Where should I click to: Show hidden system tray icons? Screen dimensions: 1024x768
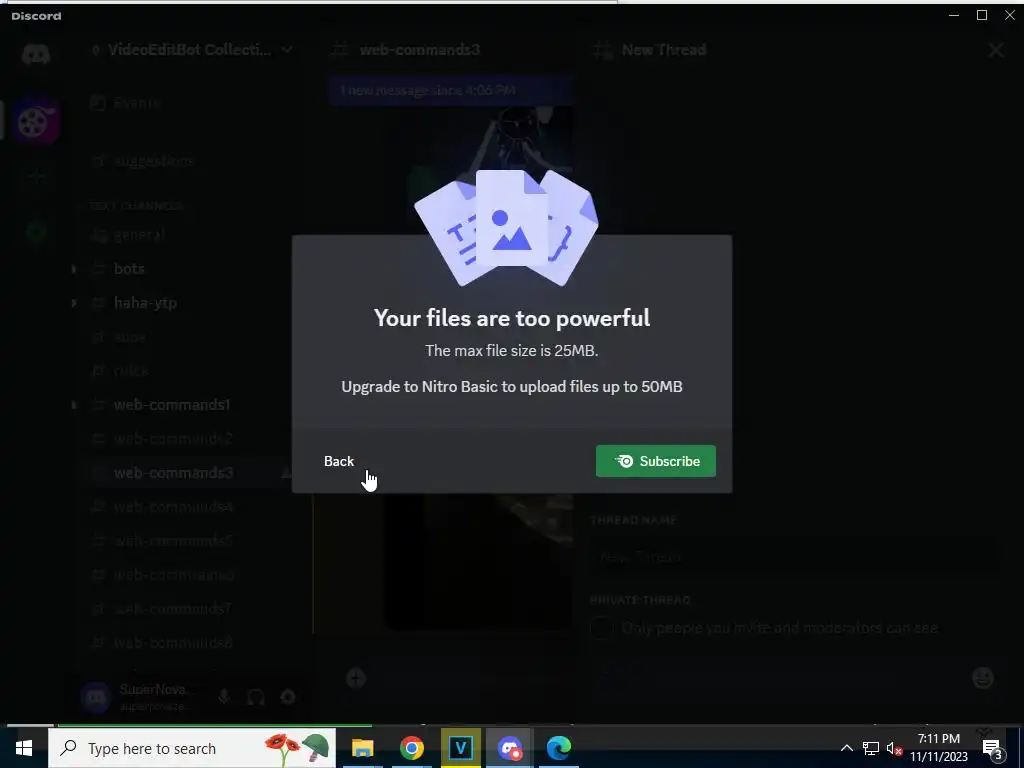tap(846, 748)
